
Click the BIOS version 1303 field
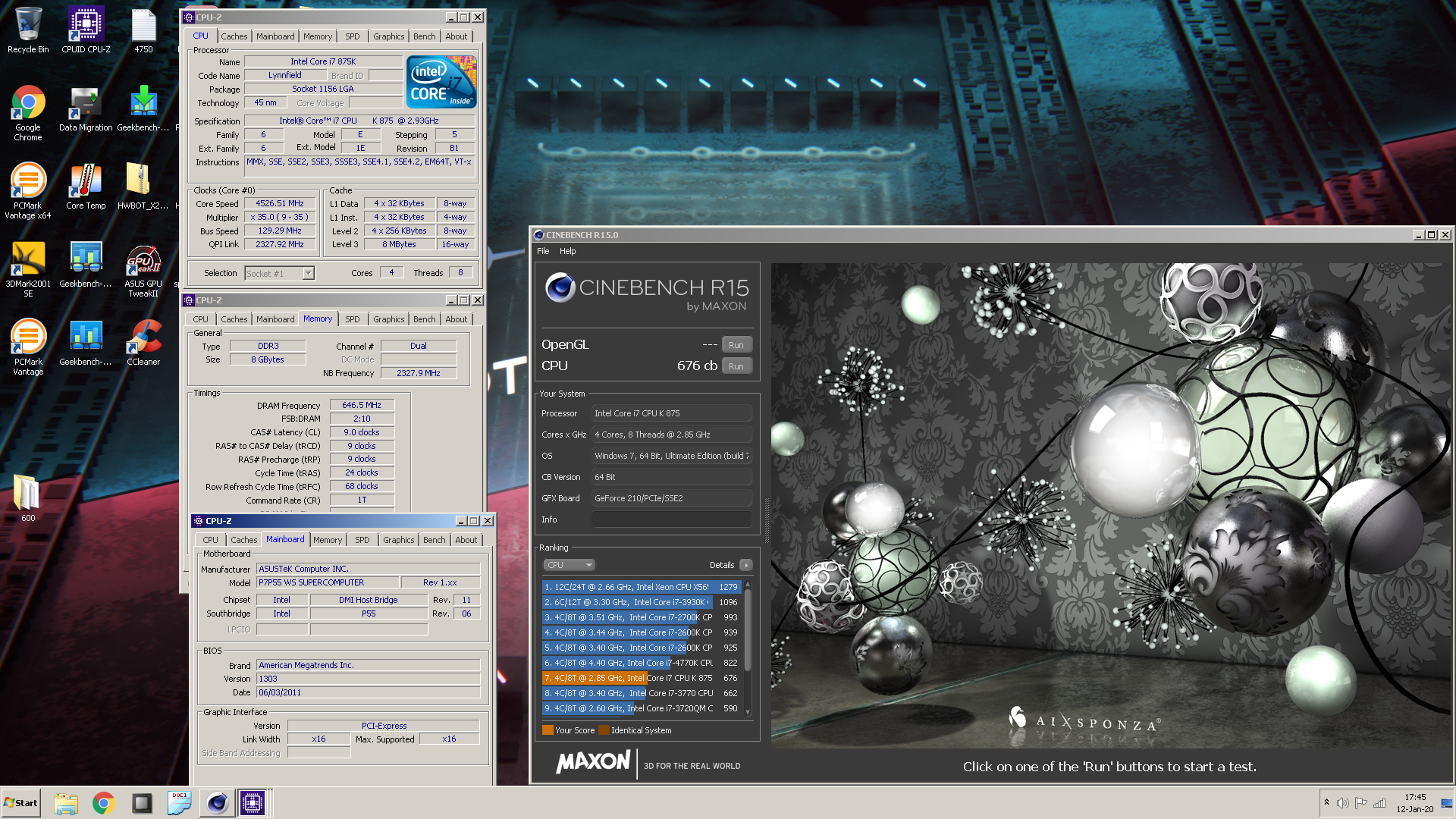(x=368, y=679)
